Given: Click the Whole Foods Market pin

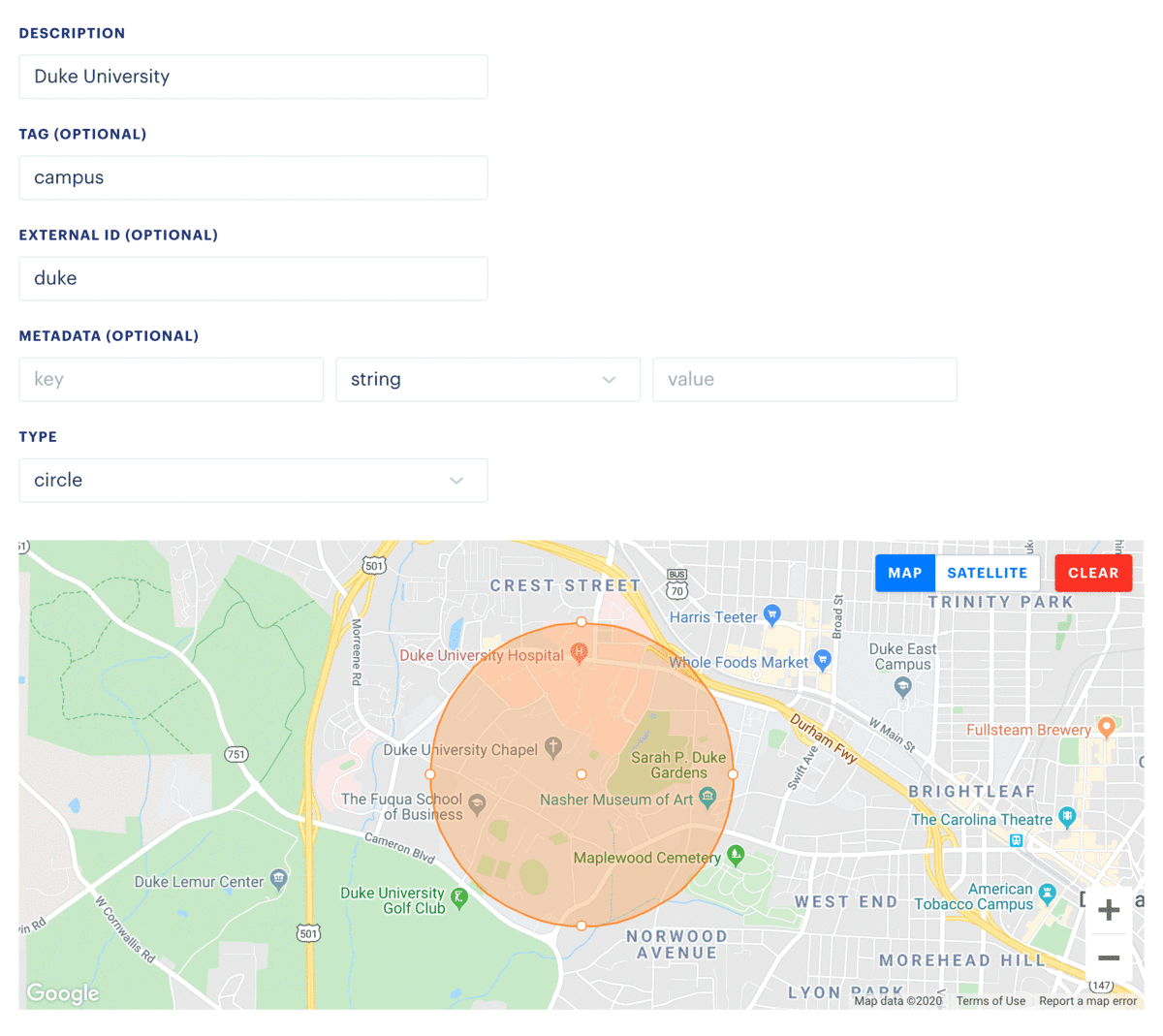Looking at the screenshot, I should pos(823,661).
